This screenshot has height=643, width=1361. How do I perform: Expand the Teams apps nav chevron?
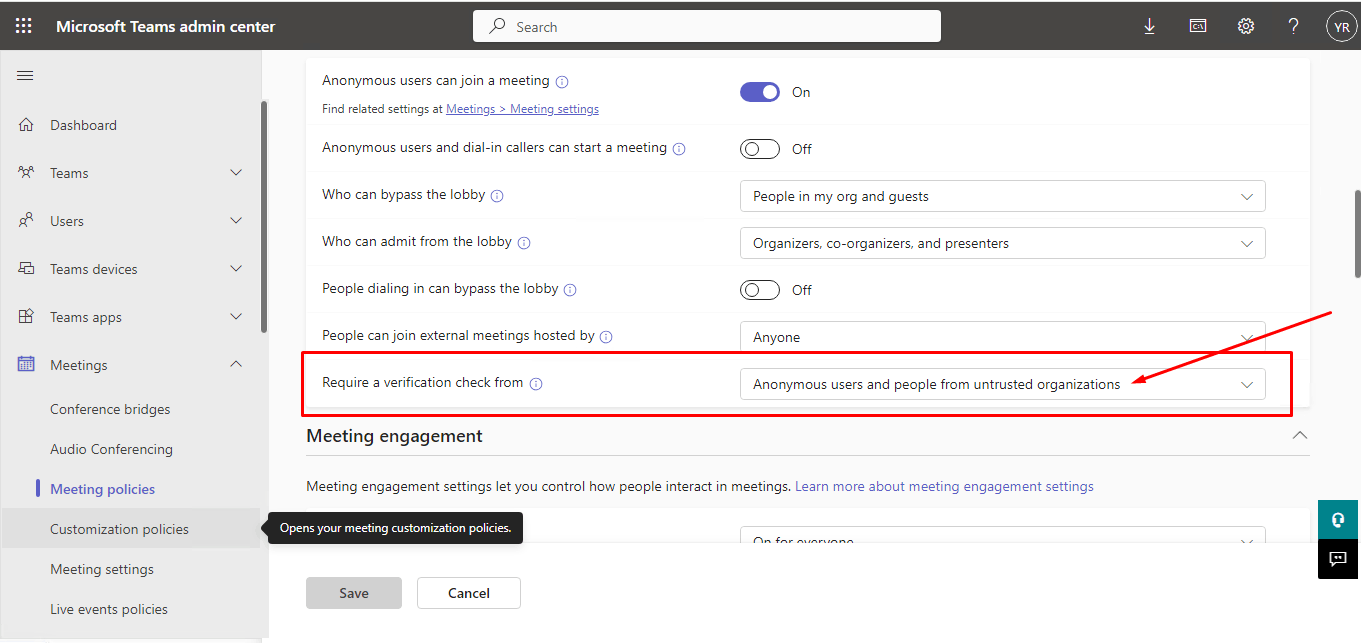click(x=236, y=317)
